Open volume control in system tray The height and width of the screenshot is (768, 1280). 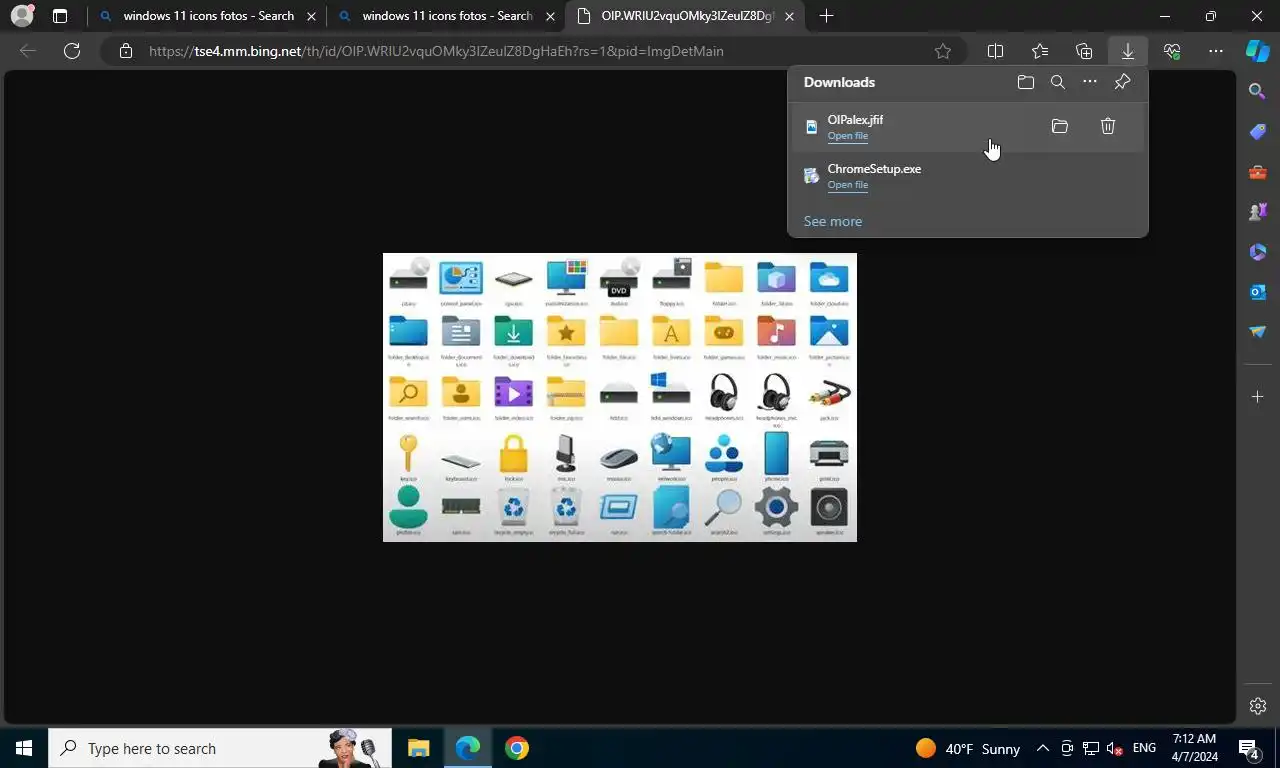click(x=1115, y=748)
